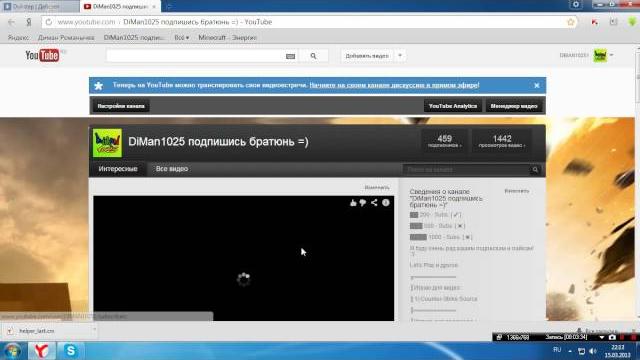Open the 'Minecraft - Энергия' bookmark
Viewport: 640px width, 360px height.
[x=227, y=38]
